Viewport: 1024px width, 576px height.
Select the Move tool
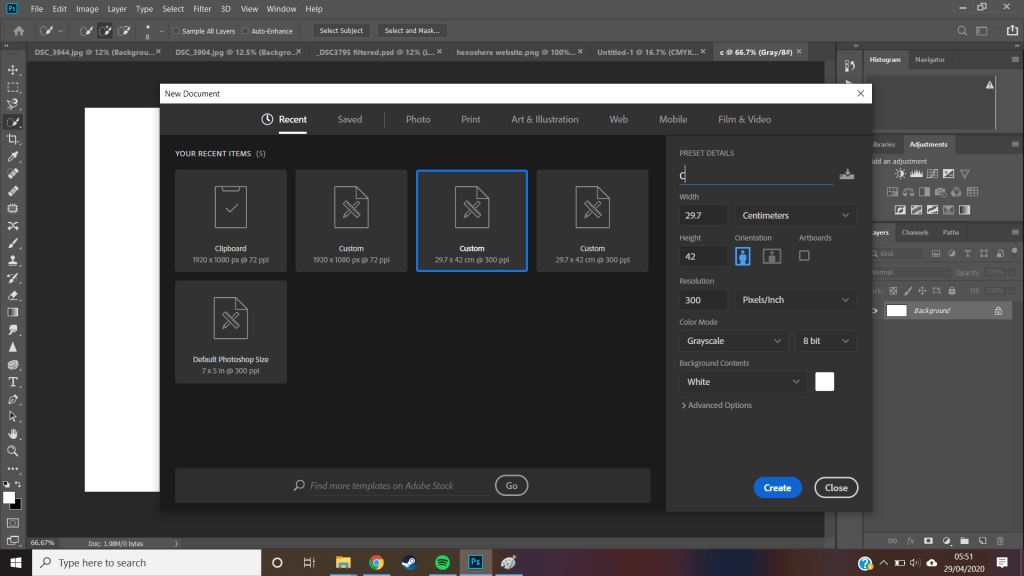point(13,70)
